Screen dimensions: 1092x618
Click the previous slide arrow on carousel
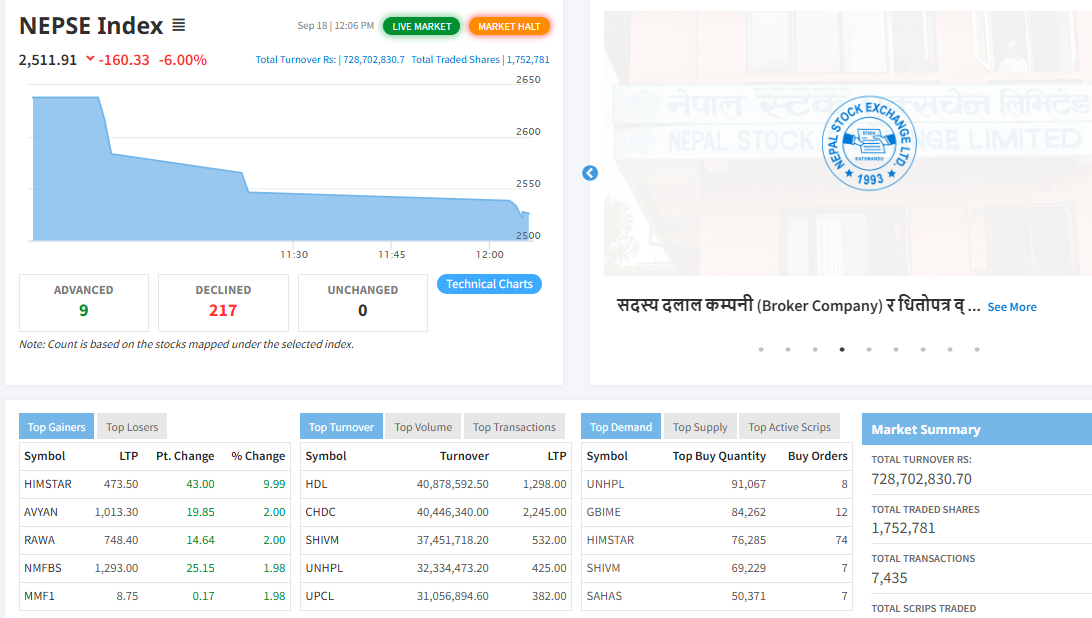[590, 173]
